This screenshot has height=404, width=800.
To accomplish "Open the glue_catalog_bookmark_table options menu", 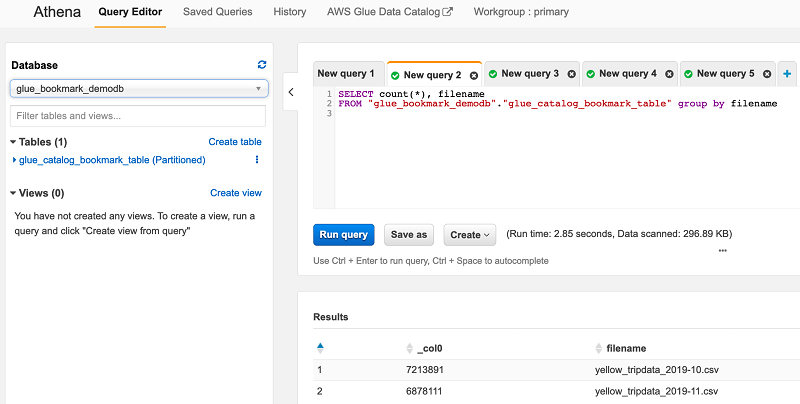I will (257, 160).
